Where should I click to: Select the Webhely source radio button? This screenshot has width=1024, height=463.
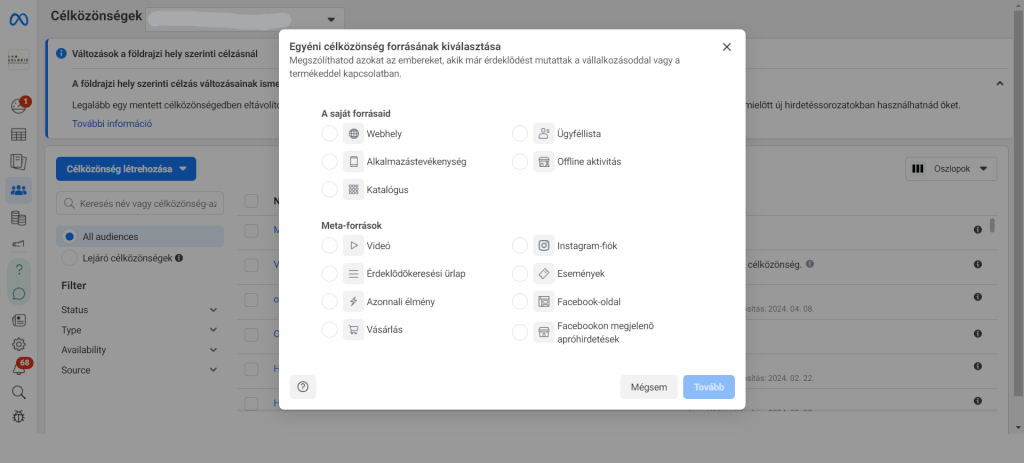point(330,134)
